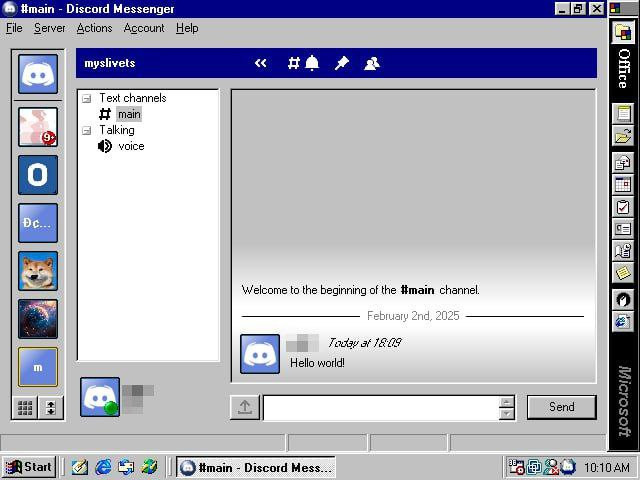Select the 'm' server icon
Viewport: 640px width, 480px height.
point(38,367)
